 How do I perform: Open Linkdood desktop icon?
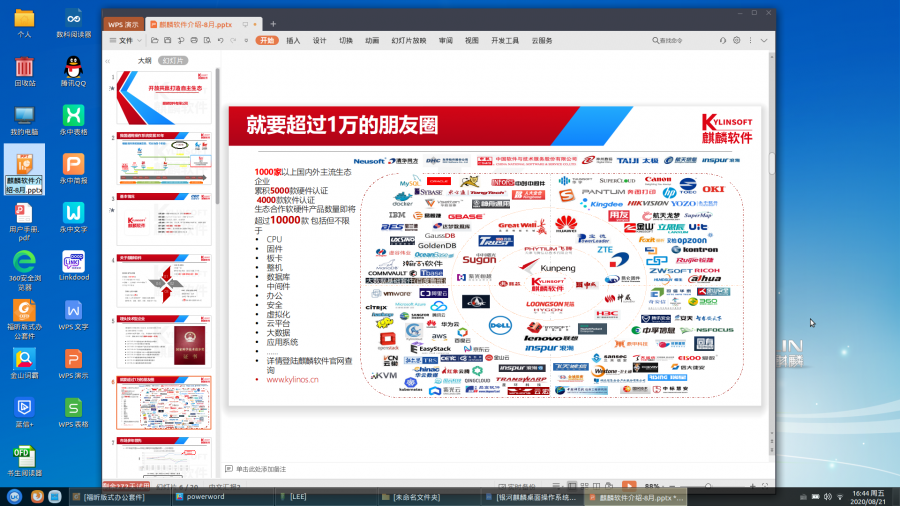point(73,266)
